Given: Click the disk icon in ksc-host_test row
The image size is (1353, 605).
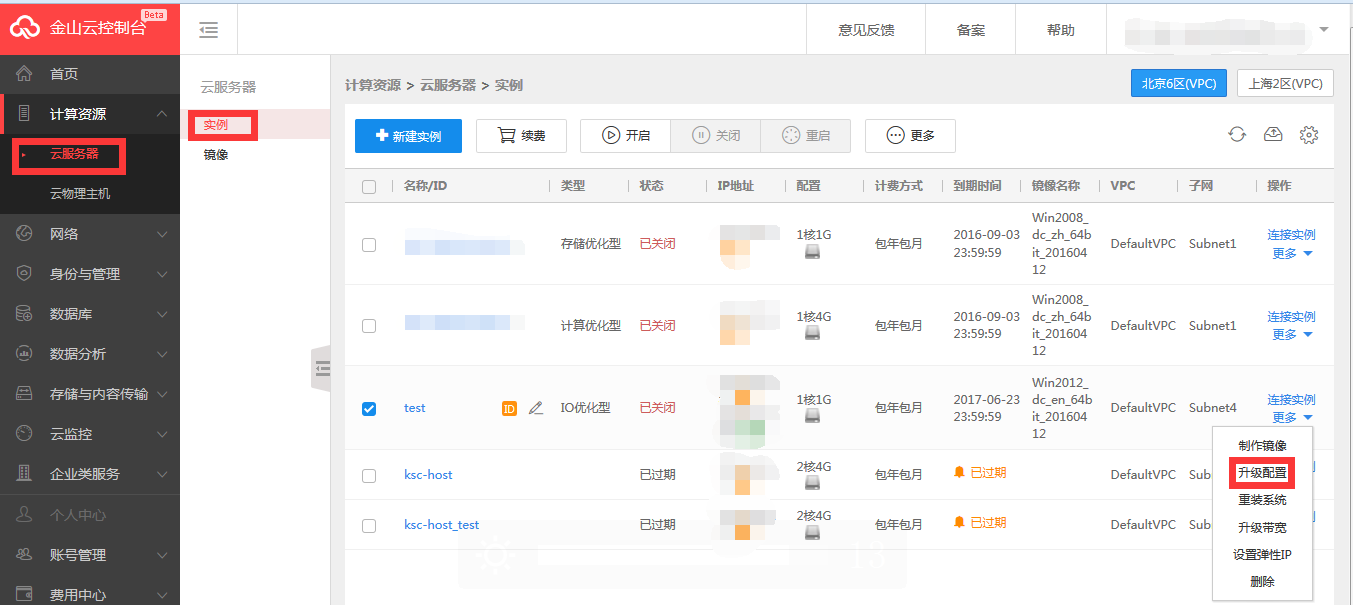Looking at the screenshot, I should (x=814, y=533).
